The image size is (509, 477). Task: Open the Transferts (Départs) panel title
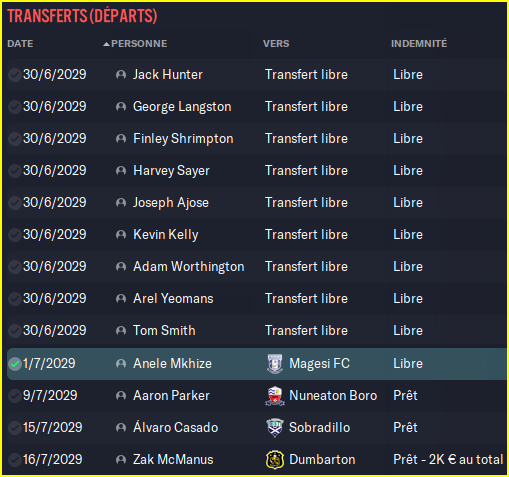[82, 16]
